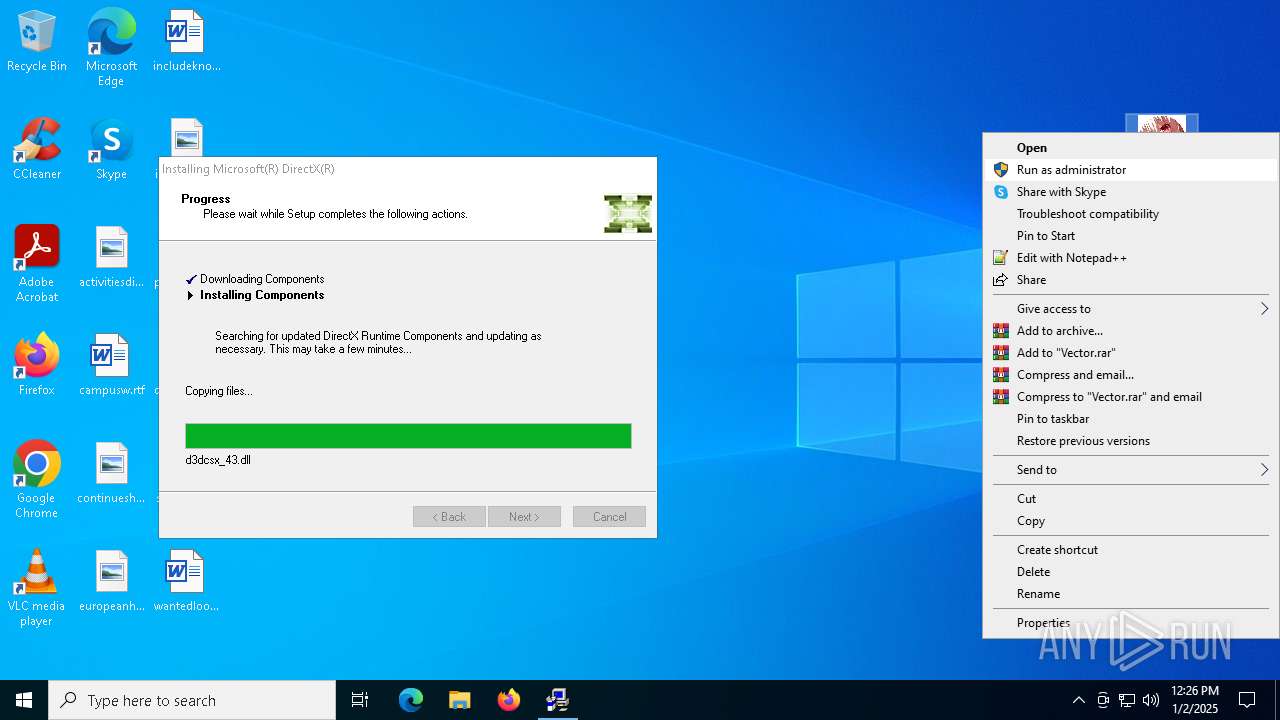Open File Explorer from the taskbar
This screenshot has width=1280, height=720.
tap(459, 700)
